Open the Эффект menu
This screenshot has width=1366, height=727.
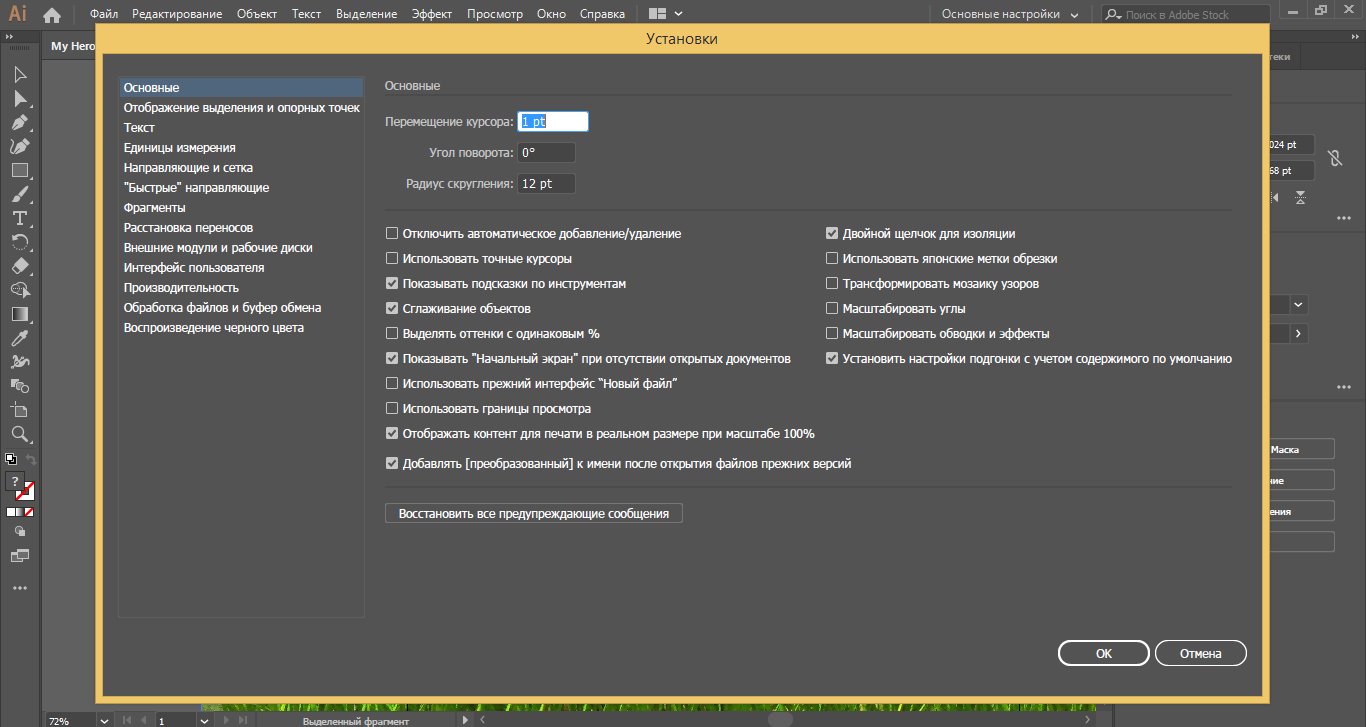click(431, 14)
